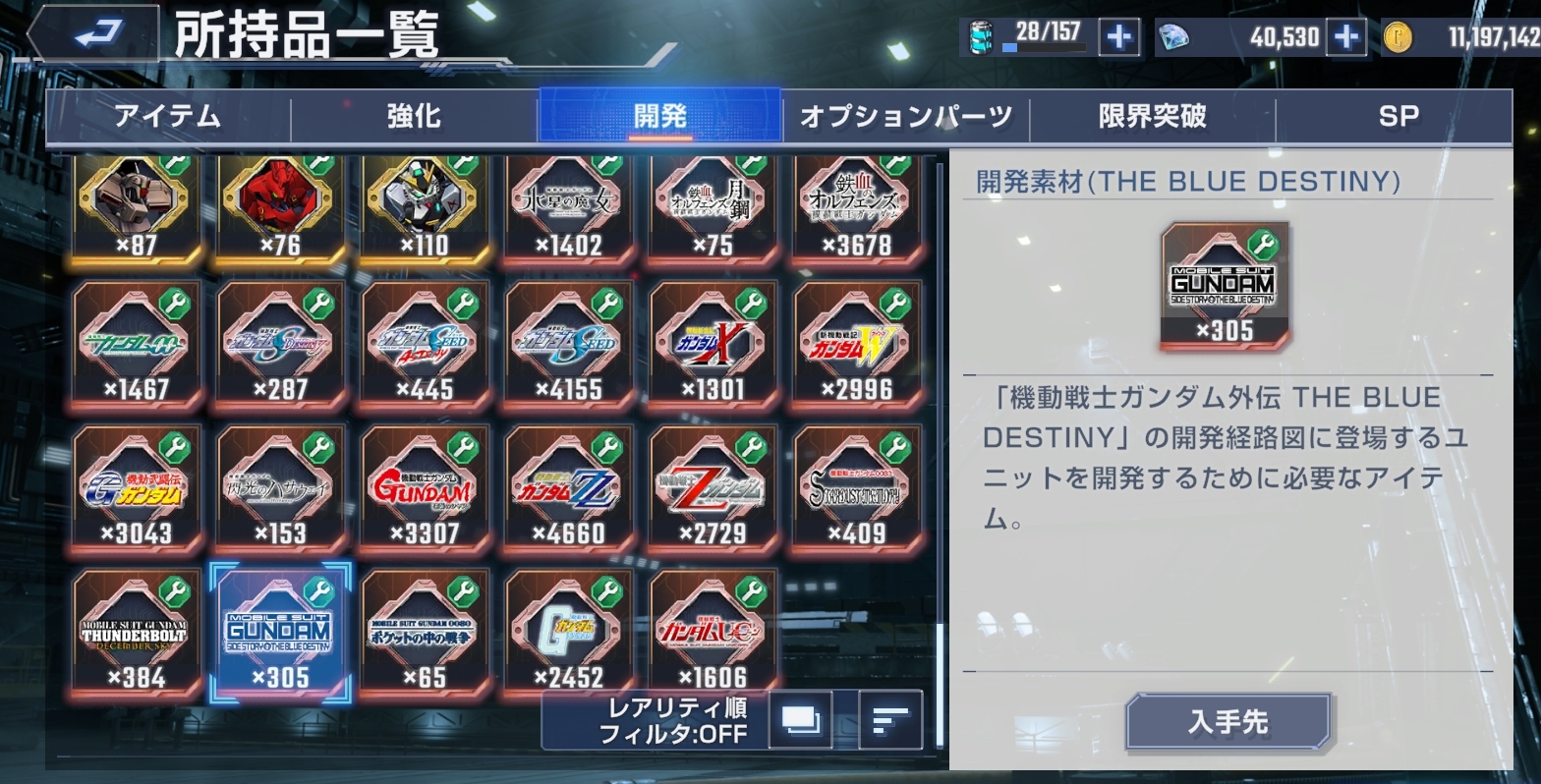Select the Thunderbolt development material item
This screenshot has height=784, width=1541.
[x=137, y=634]
